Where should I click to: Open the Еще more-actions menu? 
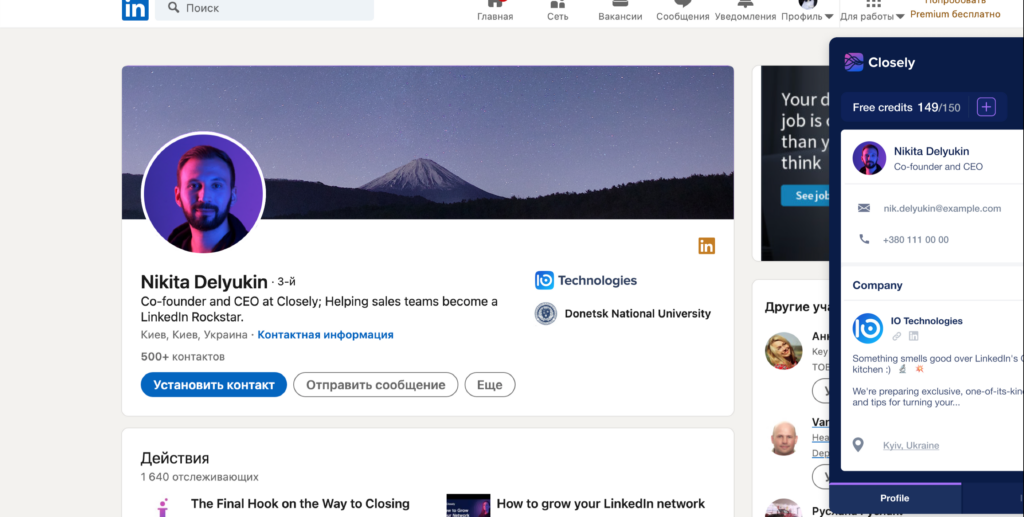[x=490, y=384]
